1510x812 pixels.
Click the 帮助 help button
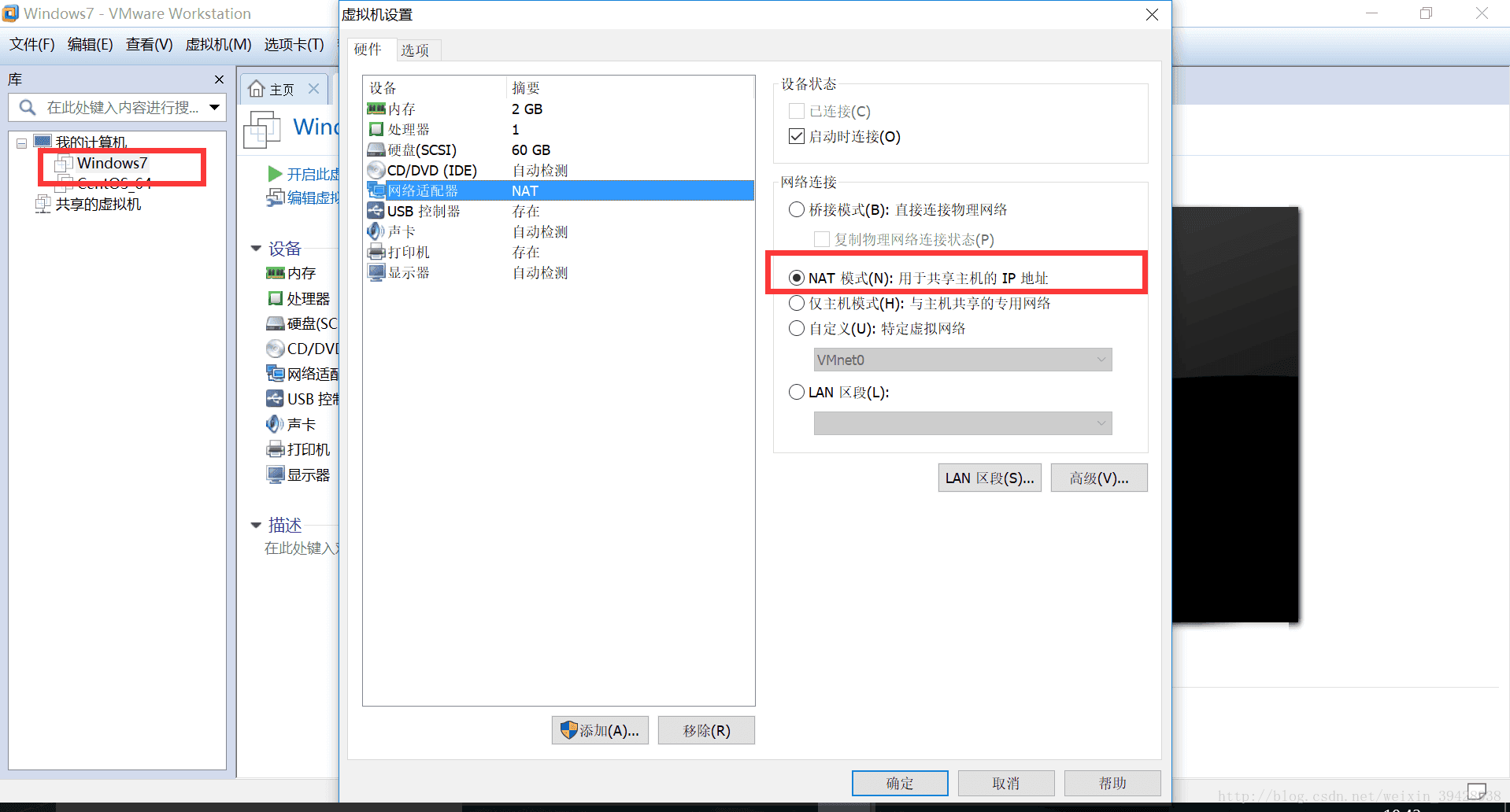[x=1112, y=783]
